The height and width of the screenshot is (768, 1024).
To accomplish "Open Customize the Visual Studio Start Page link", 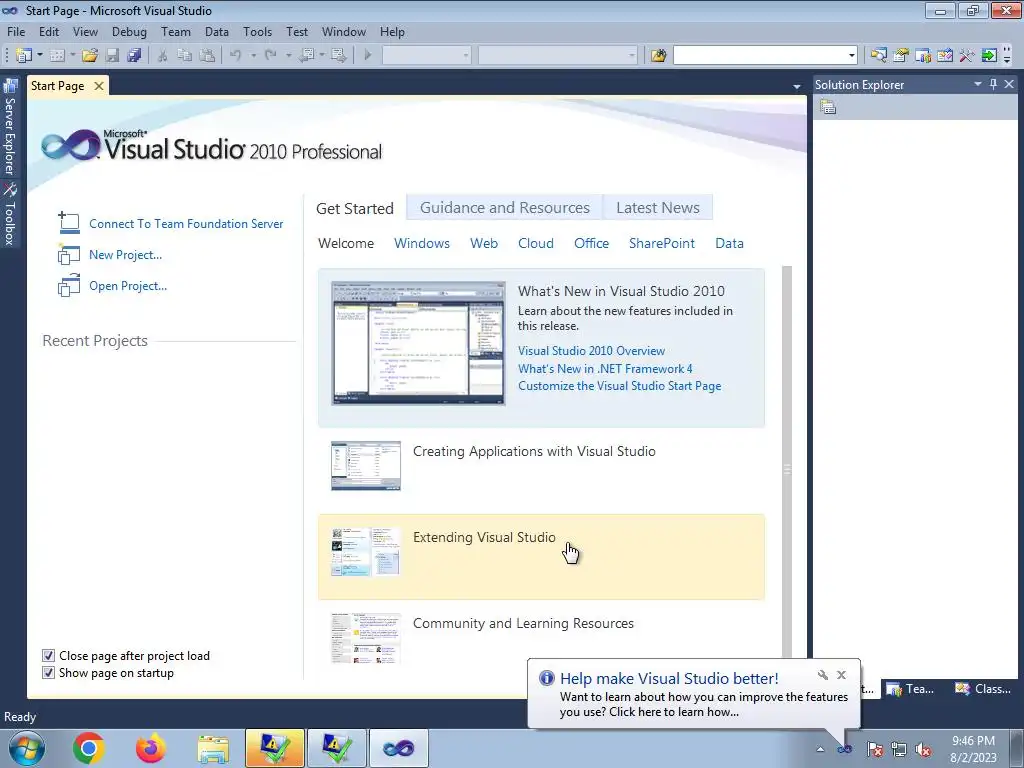I will pyautogui.click(x=620, y=385).
